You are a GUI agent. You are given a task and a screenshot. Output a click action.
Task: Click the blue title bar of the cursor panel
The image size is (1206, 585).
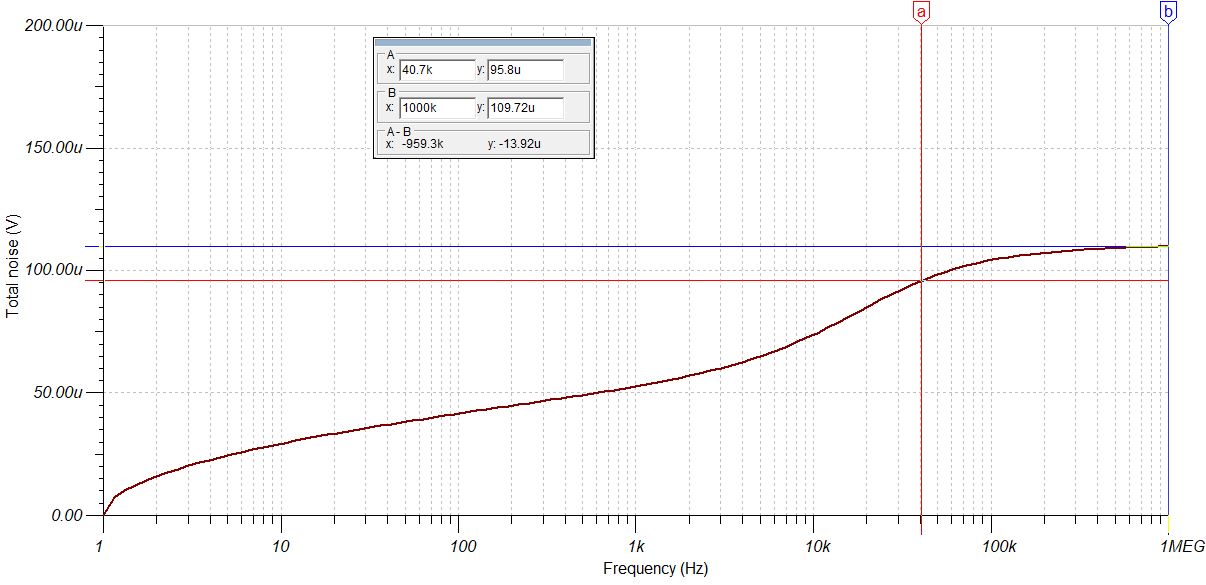point(483,44)
